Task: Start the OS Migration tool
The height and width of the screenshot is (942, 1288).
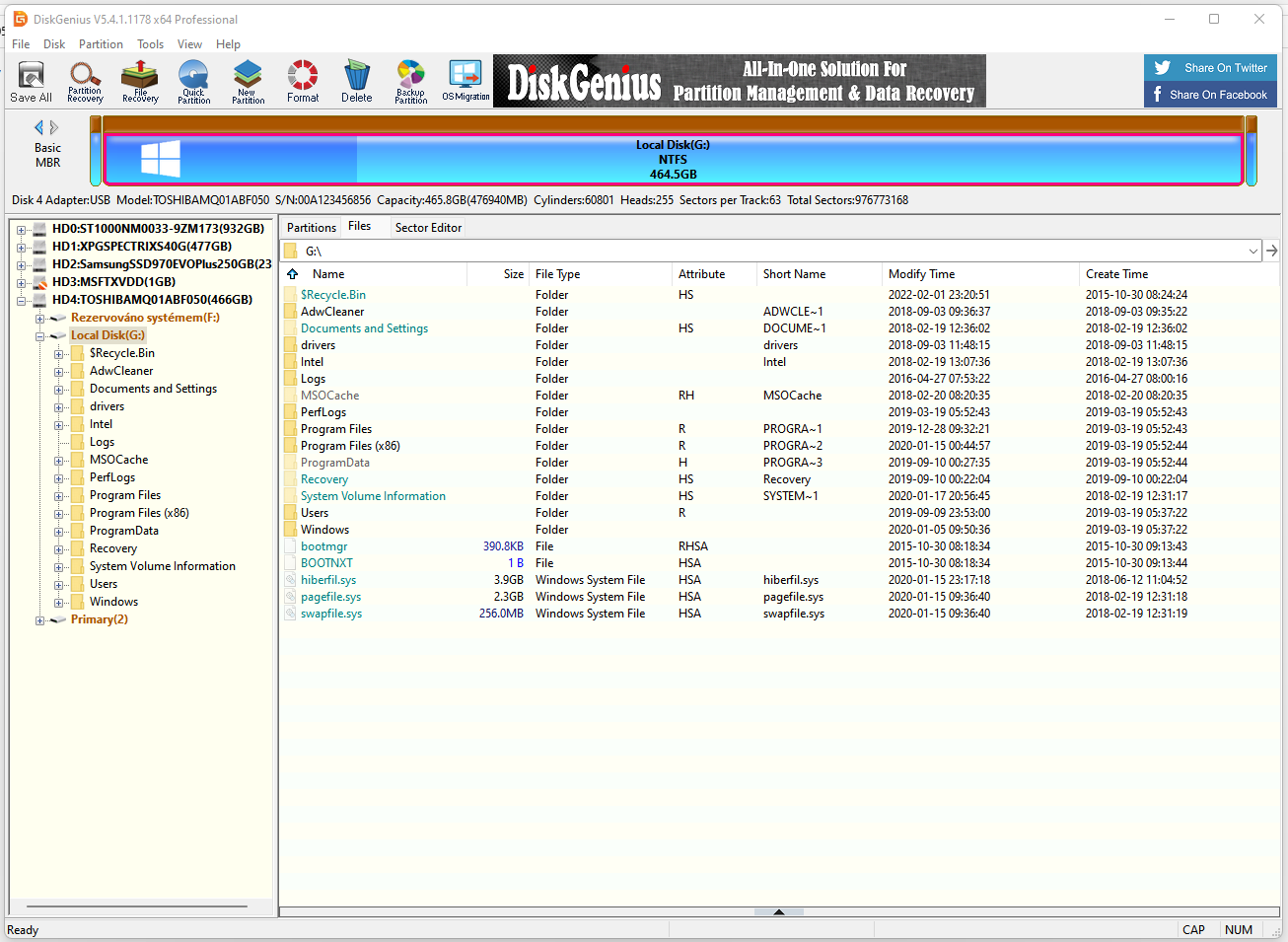Action: (465, 81)
